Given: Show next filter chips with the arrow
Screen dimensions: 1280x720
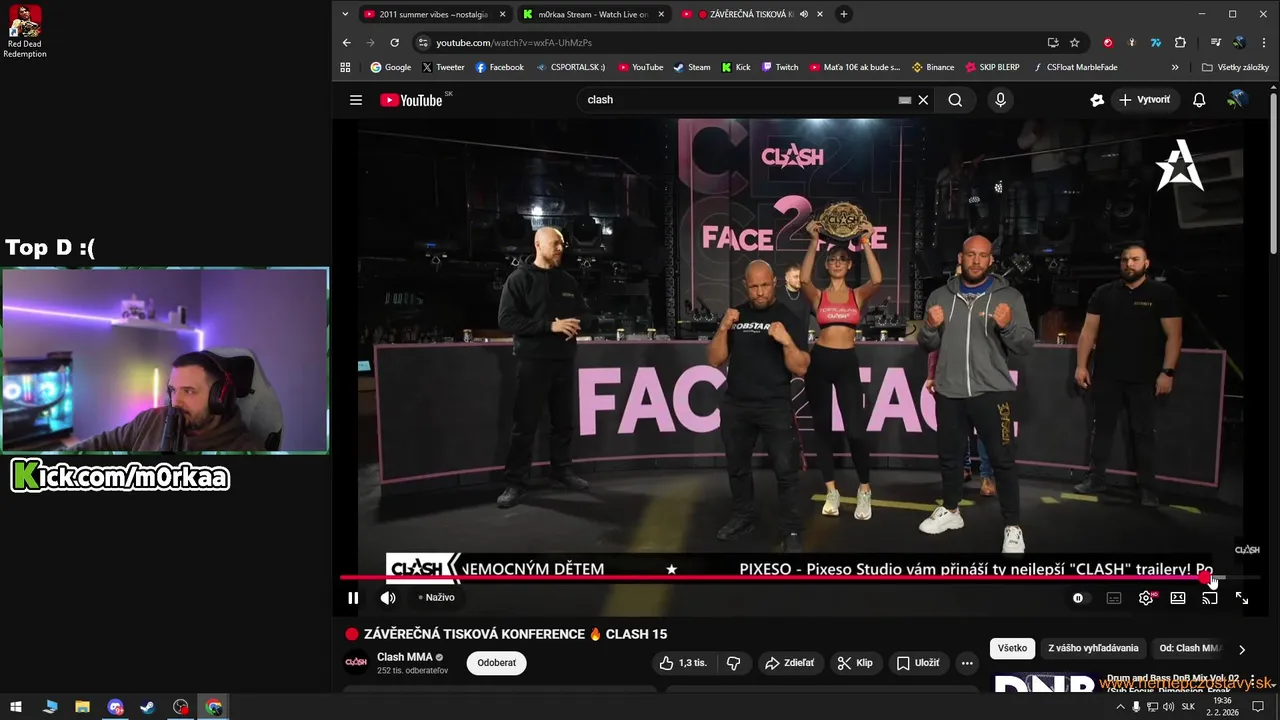Looking at the screenshot, I should point(1242,649).
